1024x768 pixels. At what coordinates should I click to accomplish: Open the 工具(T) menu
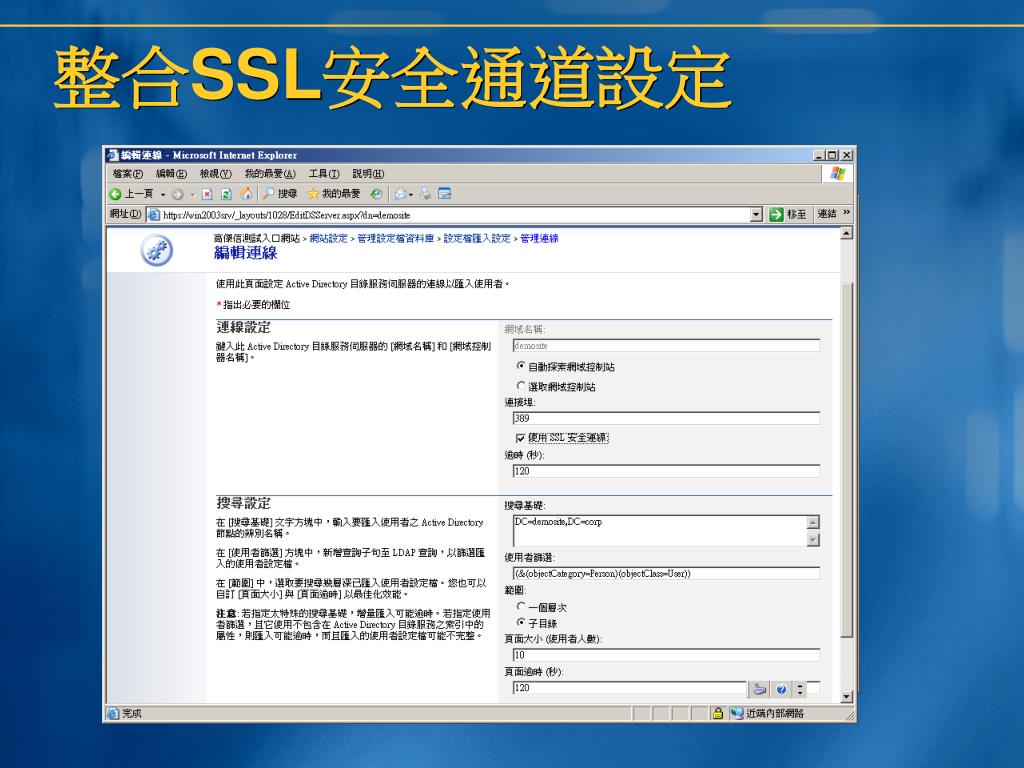324,174
